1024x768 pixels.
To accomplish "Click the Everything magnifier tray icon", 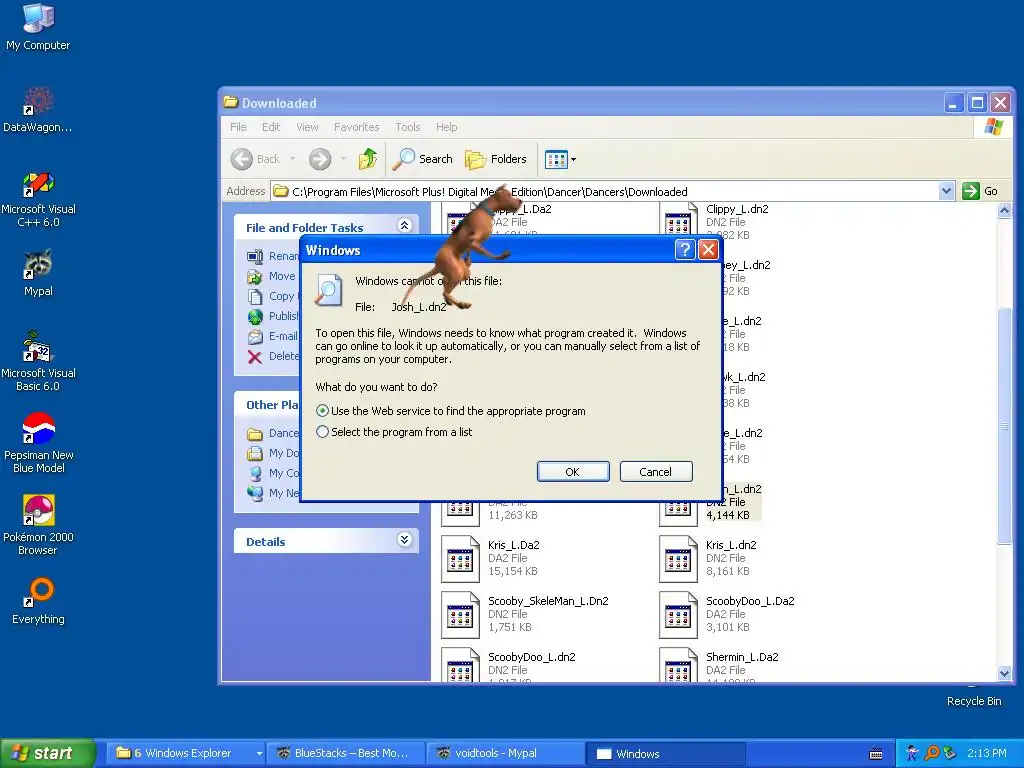I will coord(931,753).
